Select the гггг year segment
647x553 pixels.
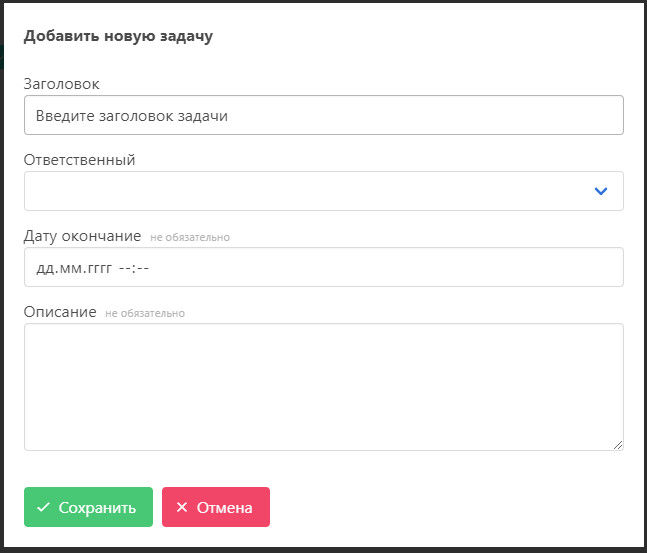[x=97, y=268]
